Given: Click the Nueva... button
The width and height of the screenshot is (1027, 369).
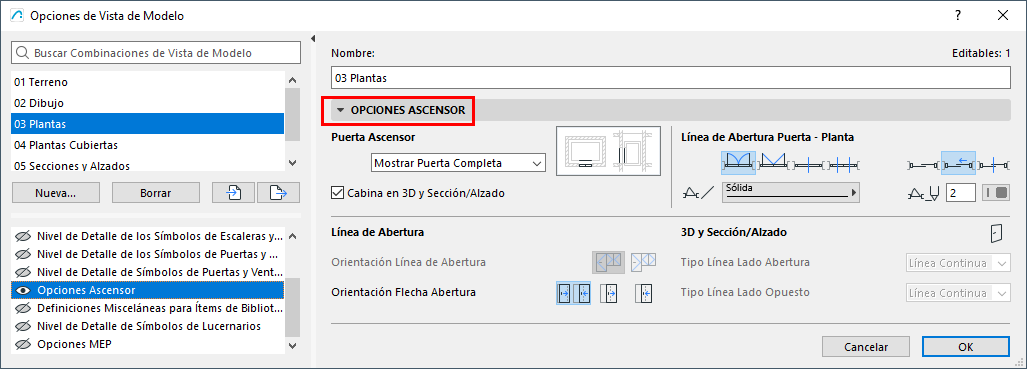Looking at the screenshot, I should [56, 193].
